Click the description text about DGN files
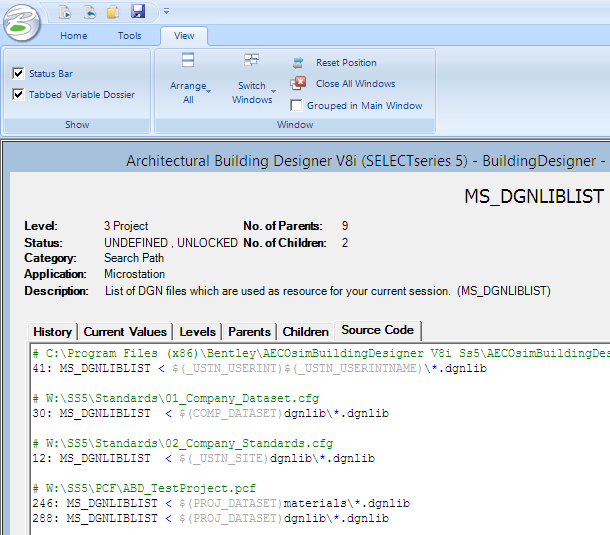Image resolution: width=610 pixels, height=535 pixels. tap(328, 291)
